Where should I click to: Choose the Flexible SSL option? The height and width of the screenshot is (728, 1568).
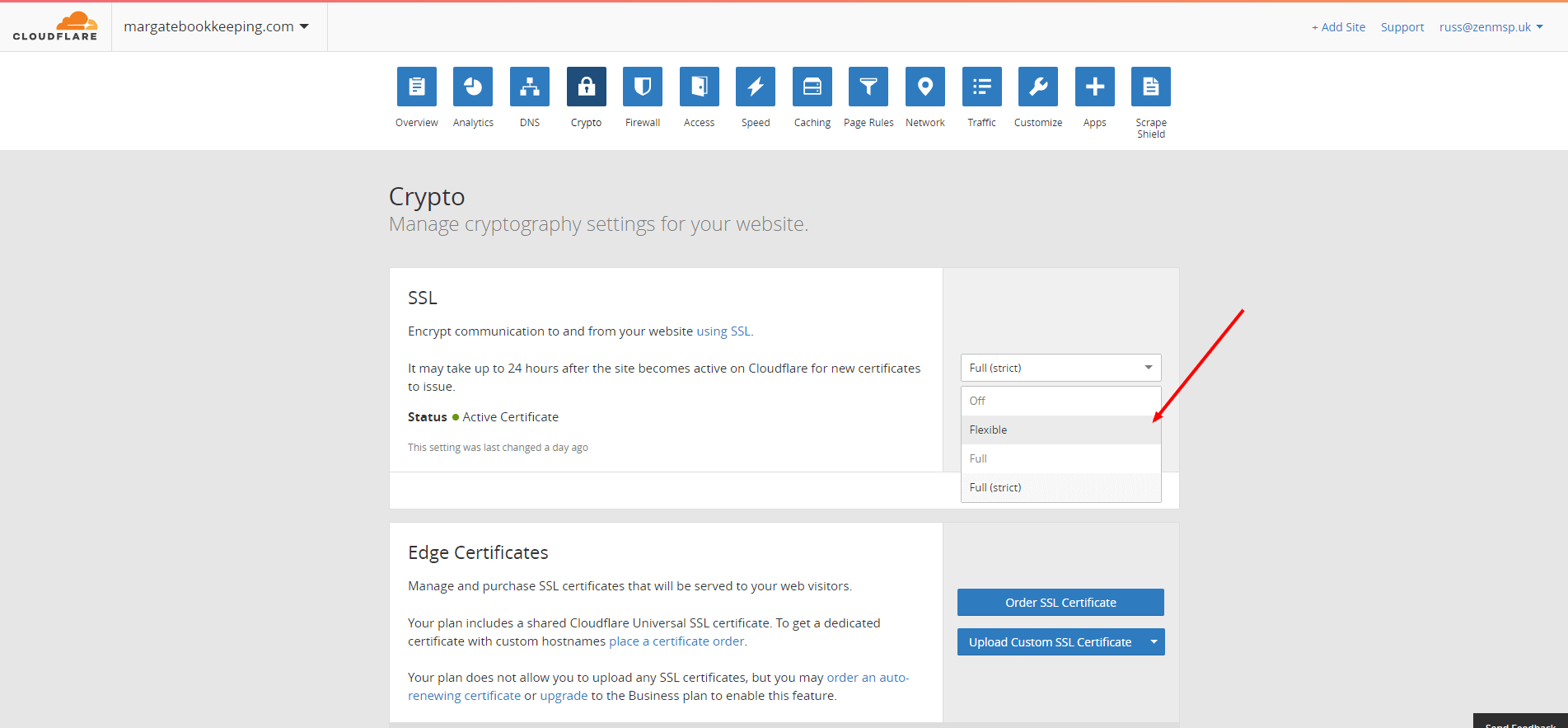(x=1061, y=430)
